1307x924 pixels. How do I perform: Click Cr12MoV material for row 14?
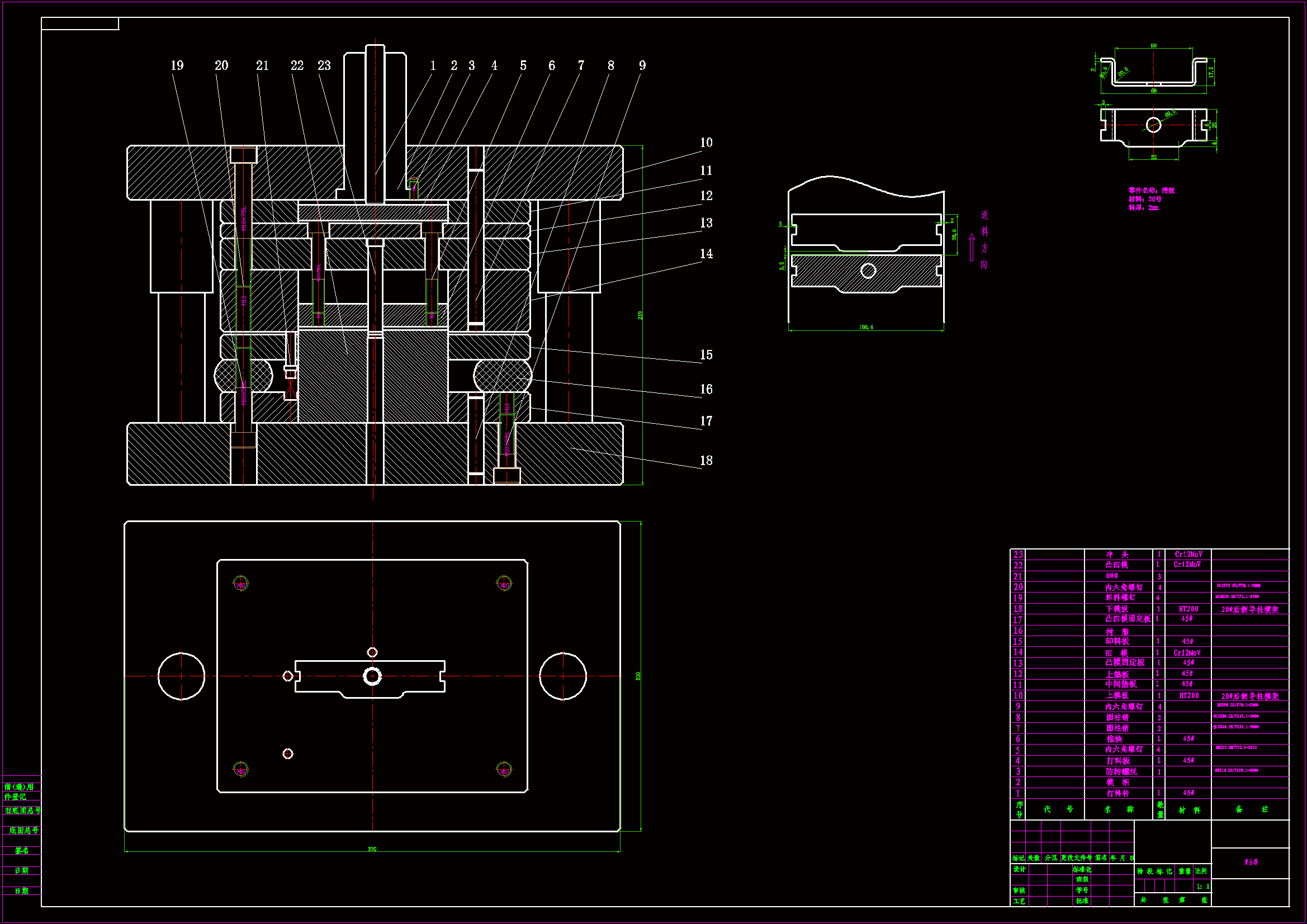click(x=1187, y=653)
